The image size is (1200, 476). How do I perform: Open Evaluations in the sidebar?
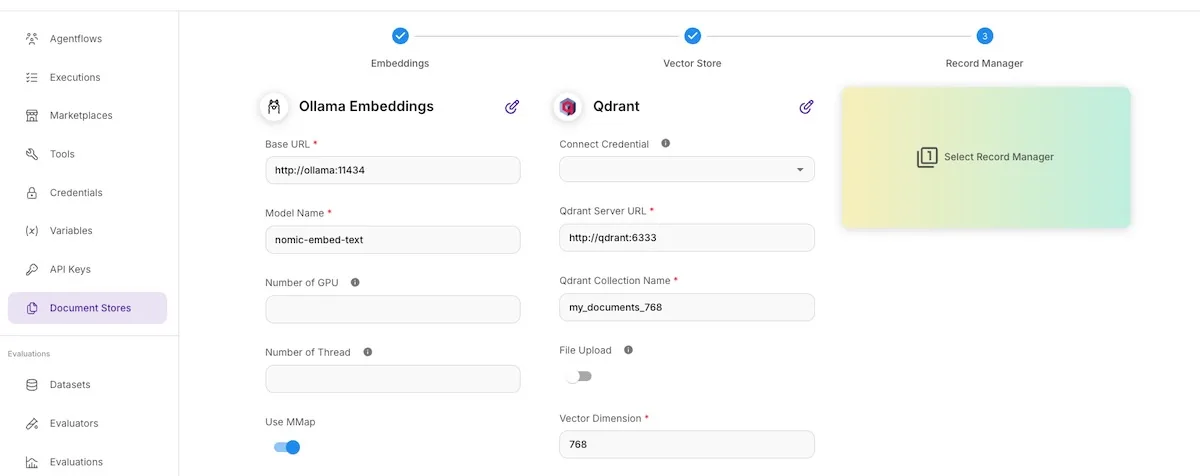87,462
